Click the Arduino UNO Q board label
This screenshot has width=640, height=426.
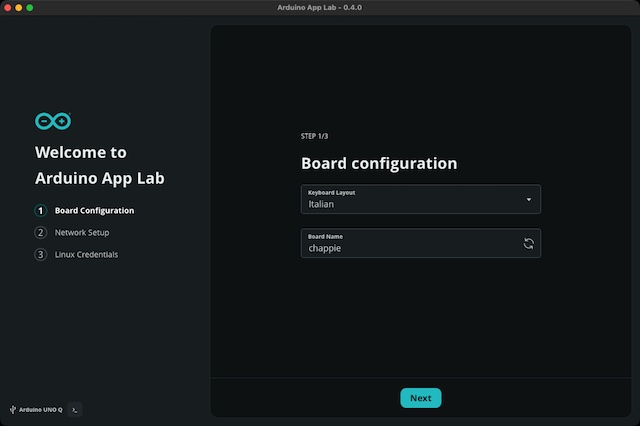(x=41, y=409)
